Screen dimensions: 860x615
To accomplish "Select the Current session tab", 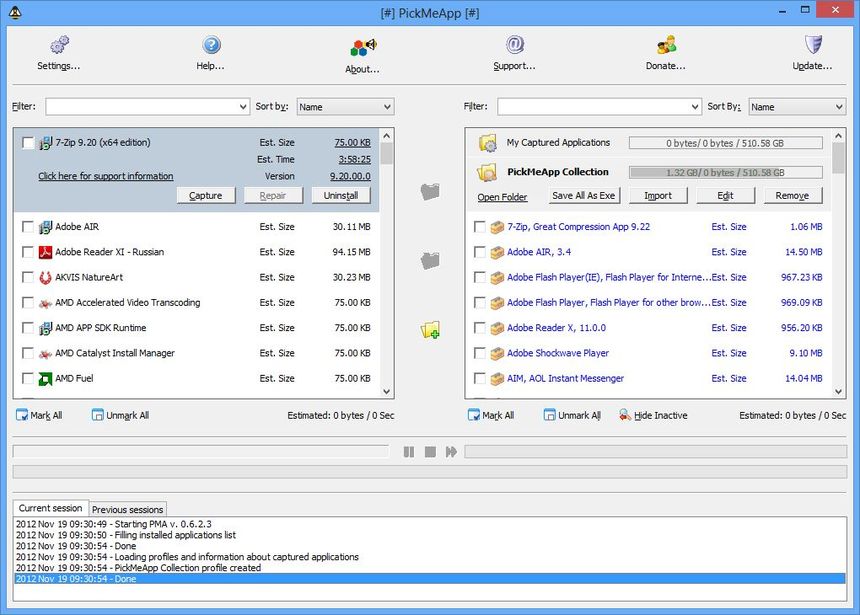I will [50, 508].
